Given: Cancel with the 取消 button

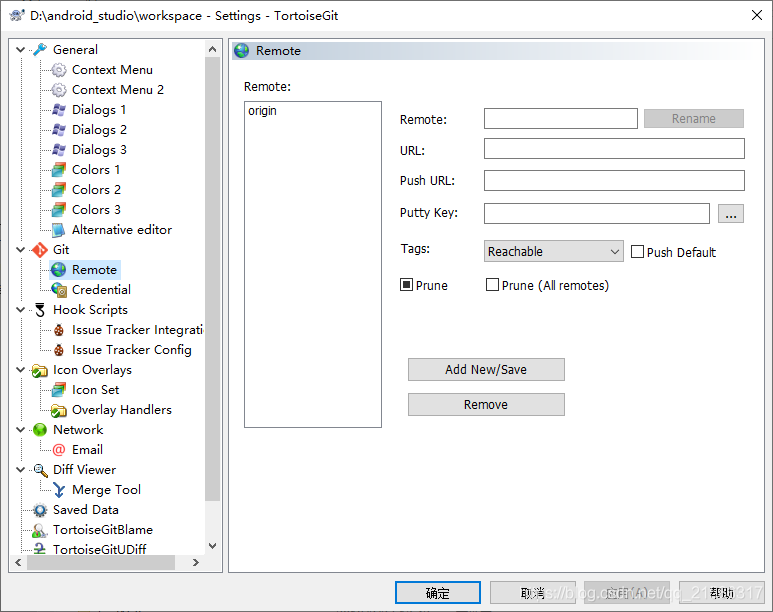Looking at the screenshot, I should [x=532, y=592].
